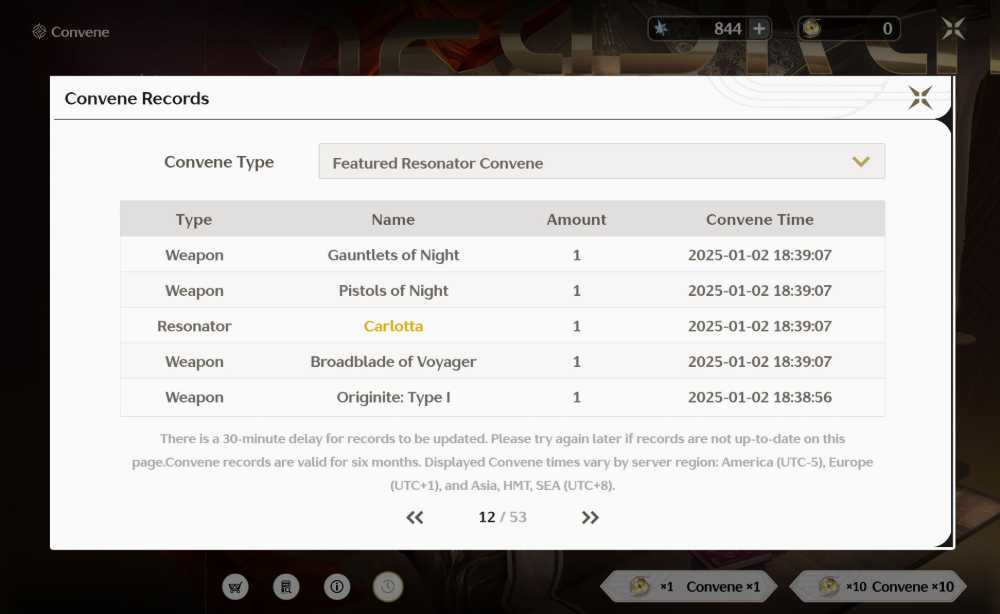The width and height of the screenshot is (1000, 614).
Task: Click the Convene Records dialog title
Action: point(136,98)
